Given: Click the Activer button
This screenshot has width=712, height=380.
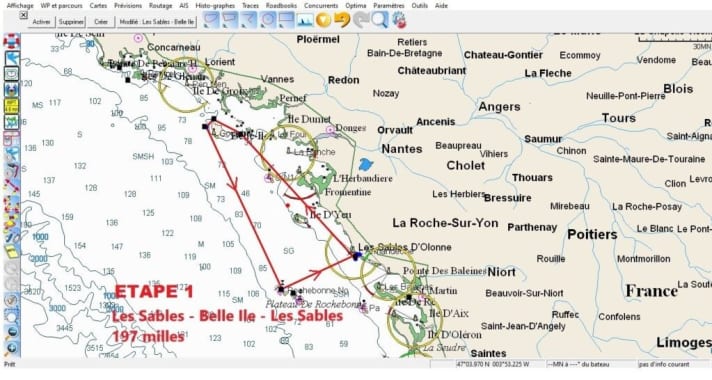Looking at the screenshot, I should click(41, 22).
